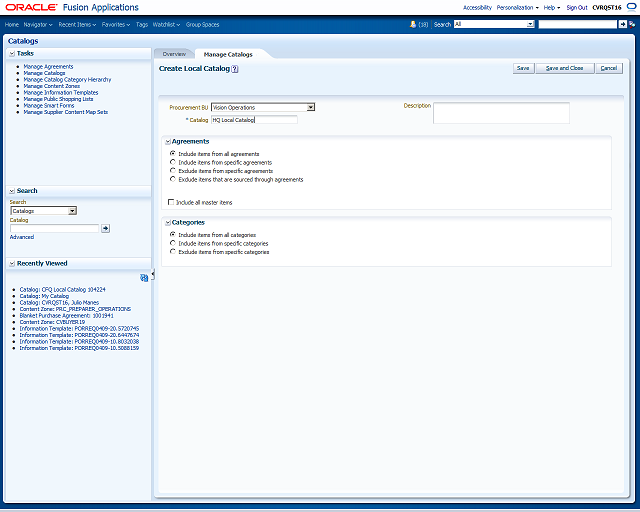Switch to the Overview tab
Screen dimensions: 640x512
[174, 54]
